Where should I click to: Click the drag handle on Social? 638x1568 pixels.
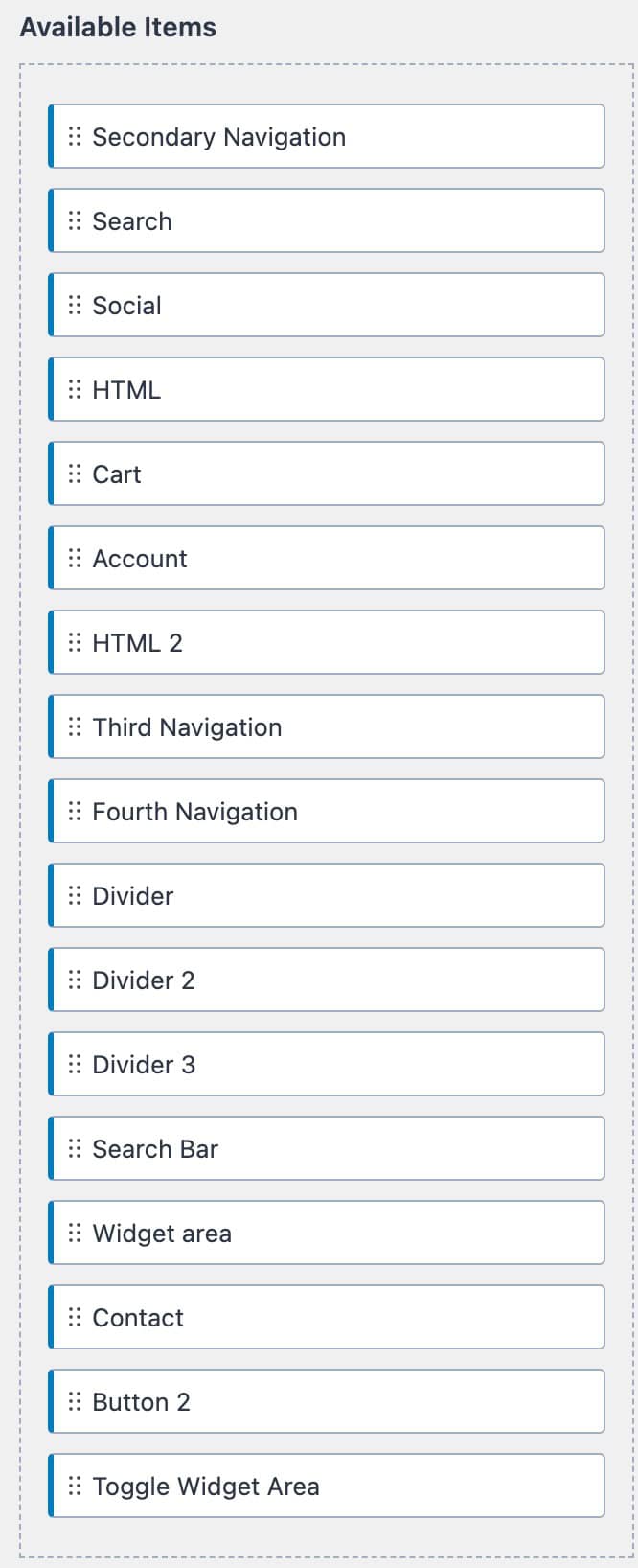pos(76,305)
